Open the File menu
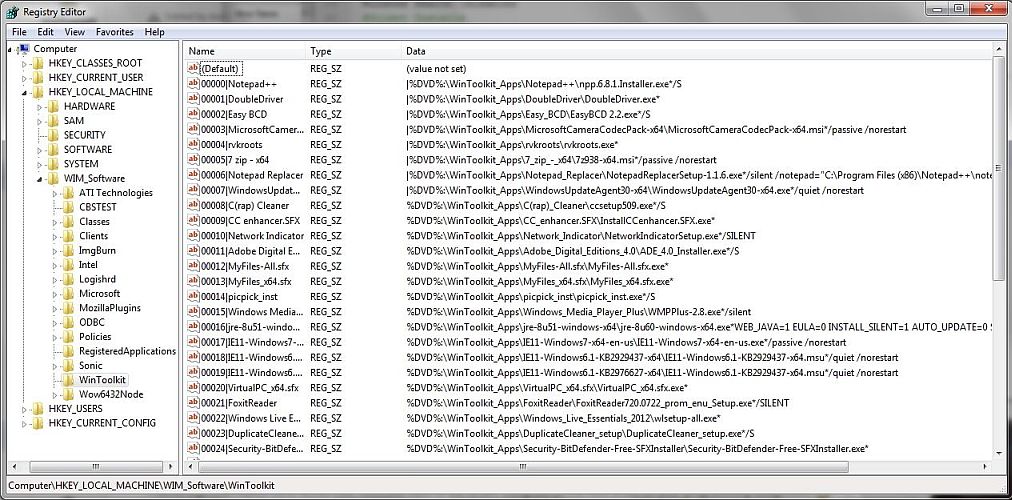Image resolution: width=1012 pixels, height=500 pixels. 19,32
